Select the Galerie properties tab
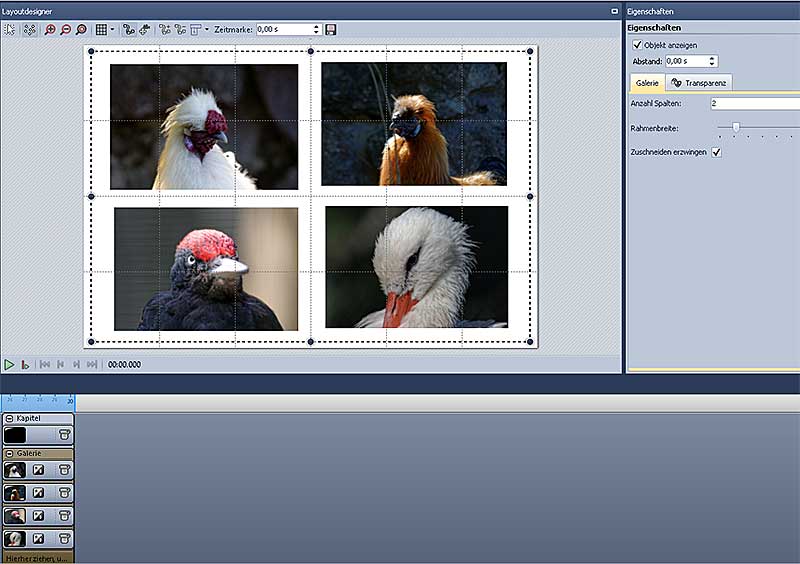Image resolution: width=800 pixels, height=564 pixels. (x=647, y=83)
